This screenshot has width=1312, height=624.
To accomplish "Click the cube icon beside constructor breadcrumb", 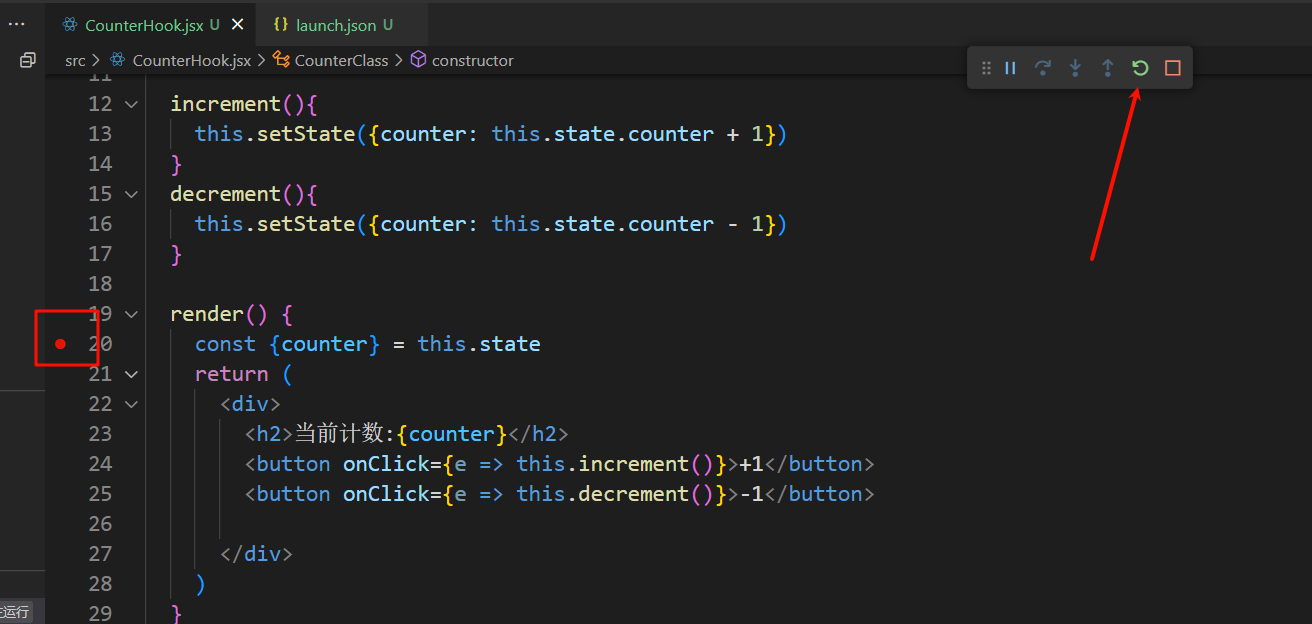I will point(418,60).
